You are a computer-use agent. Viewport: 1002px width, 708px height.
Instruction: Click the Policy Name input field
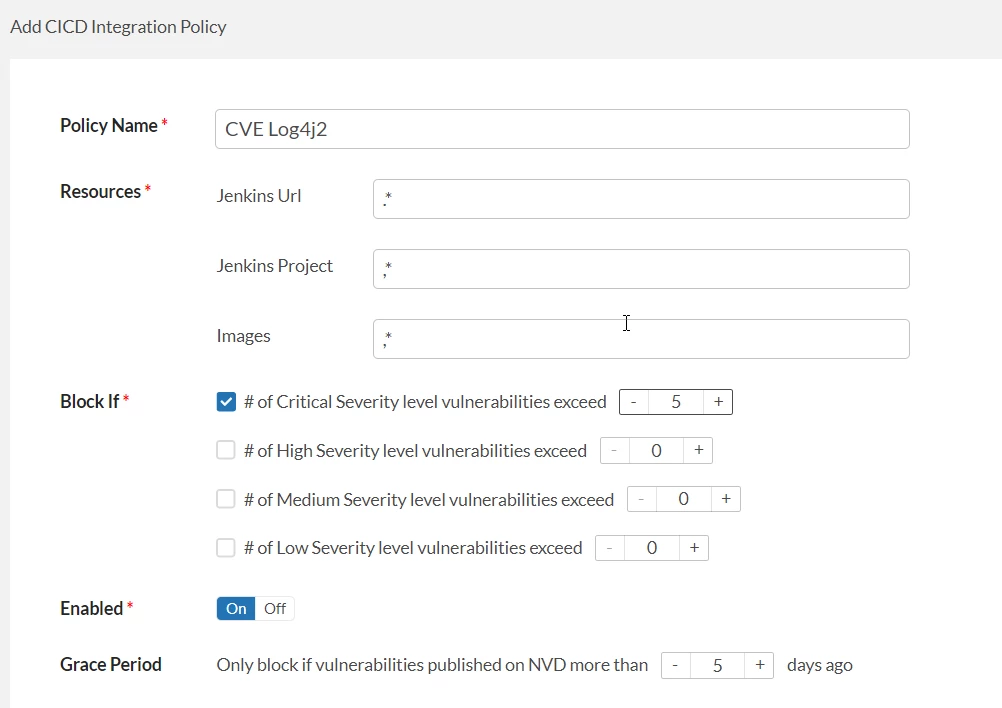562,129
